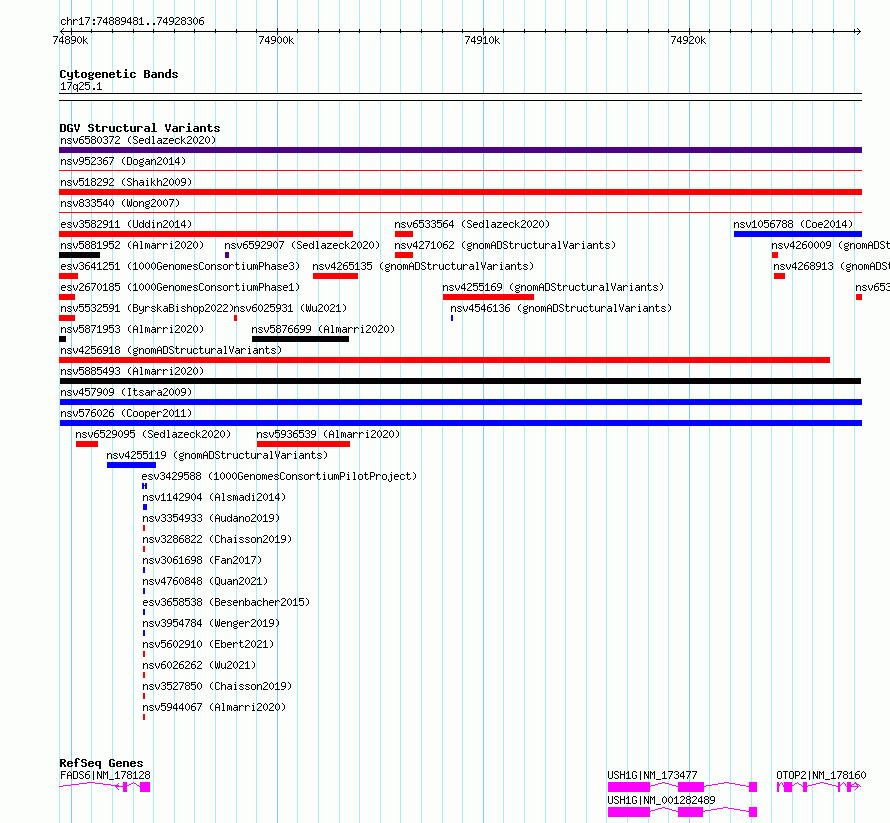Click nsv4255119 gnomAD variant label

click(x=217, y=455)
